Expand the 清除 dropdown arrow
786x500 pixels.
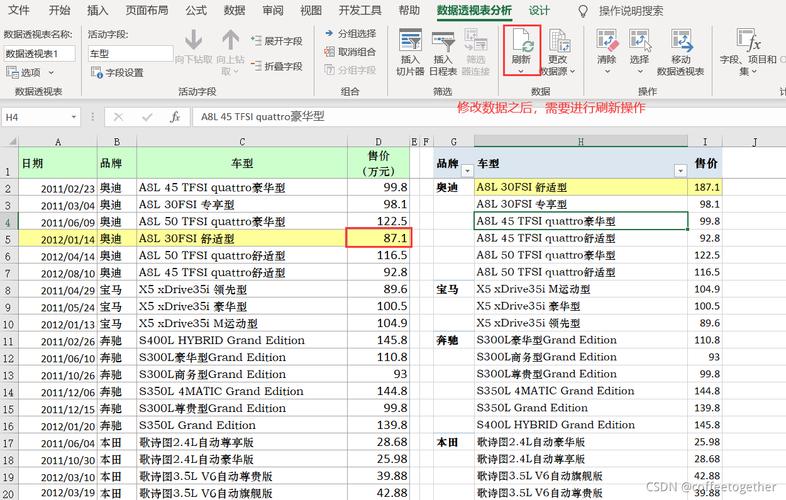click(x=607, y=71)
